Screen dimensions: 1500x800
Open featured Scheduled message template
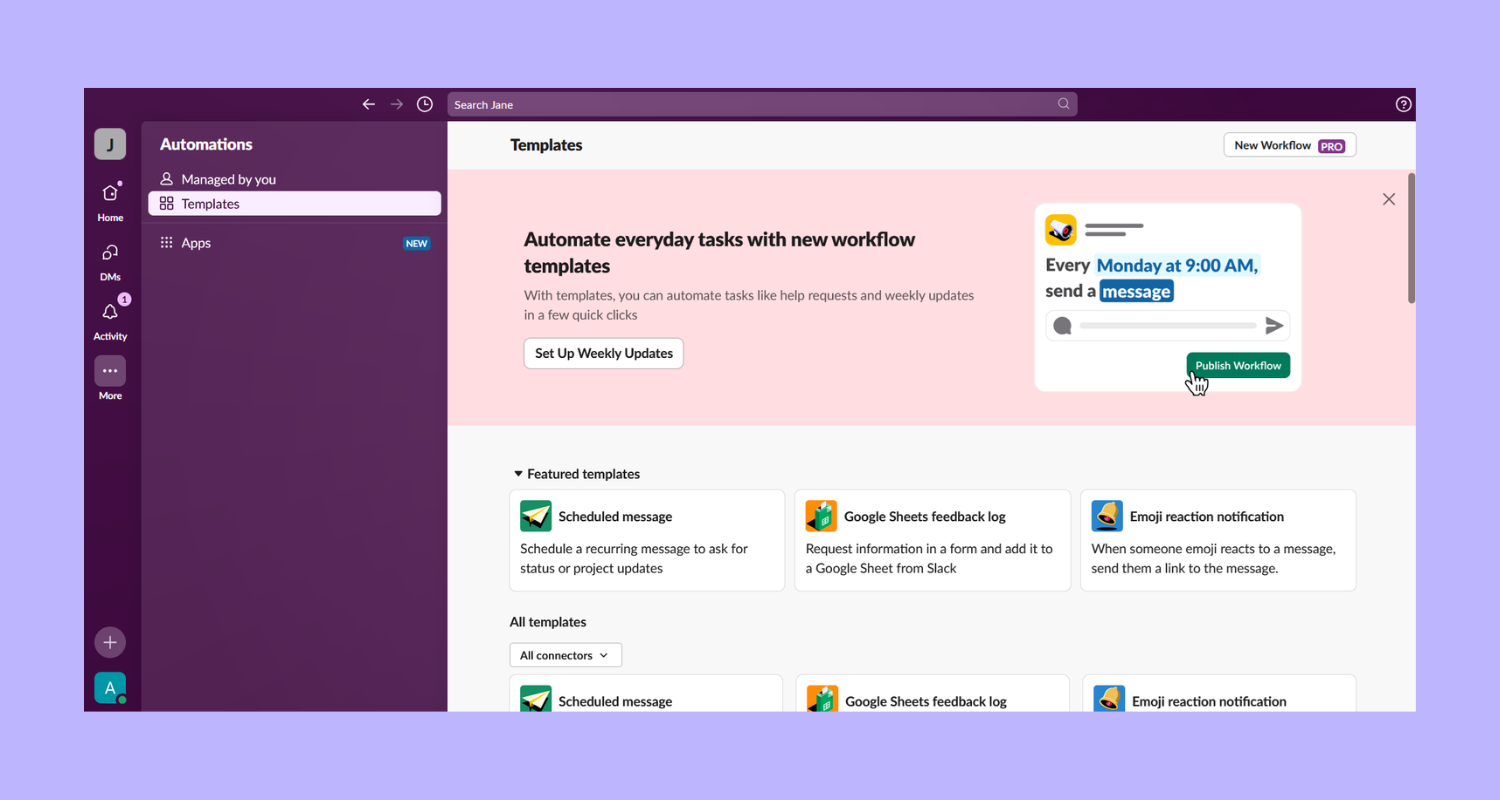647,540
